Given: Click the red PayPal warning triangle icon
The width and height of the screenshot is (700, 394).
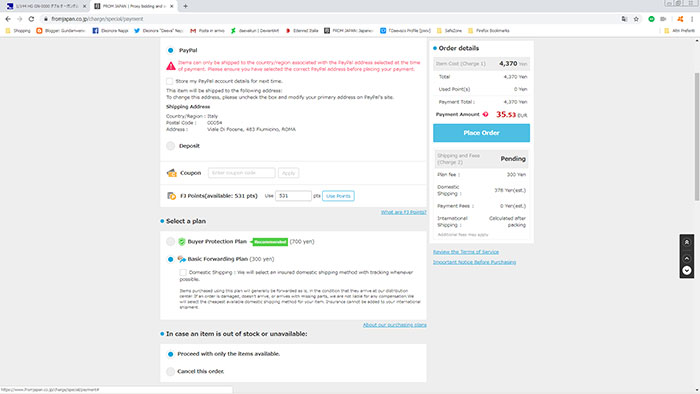Looking at the screenshot, I should 171,66.
